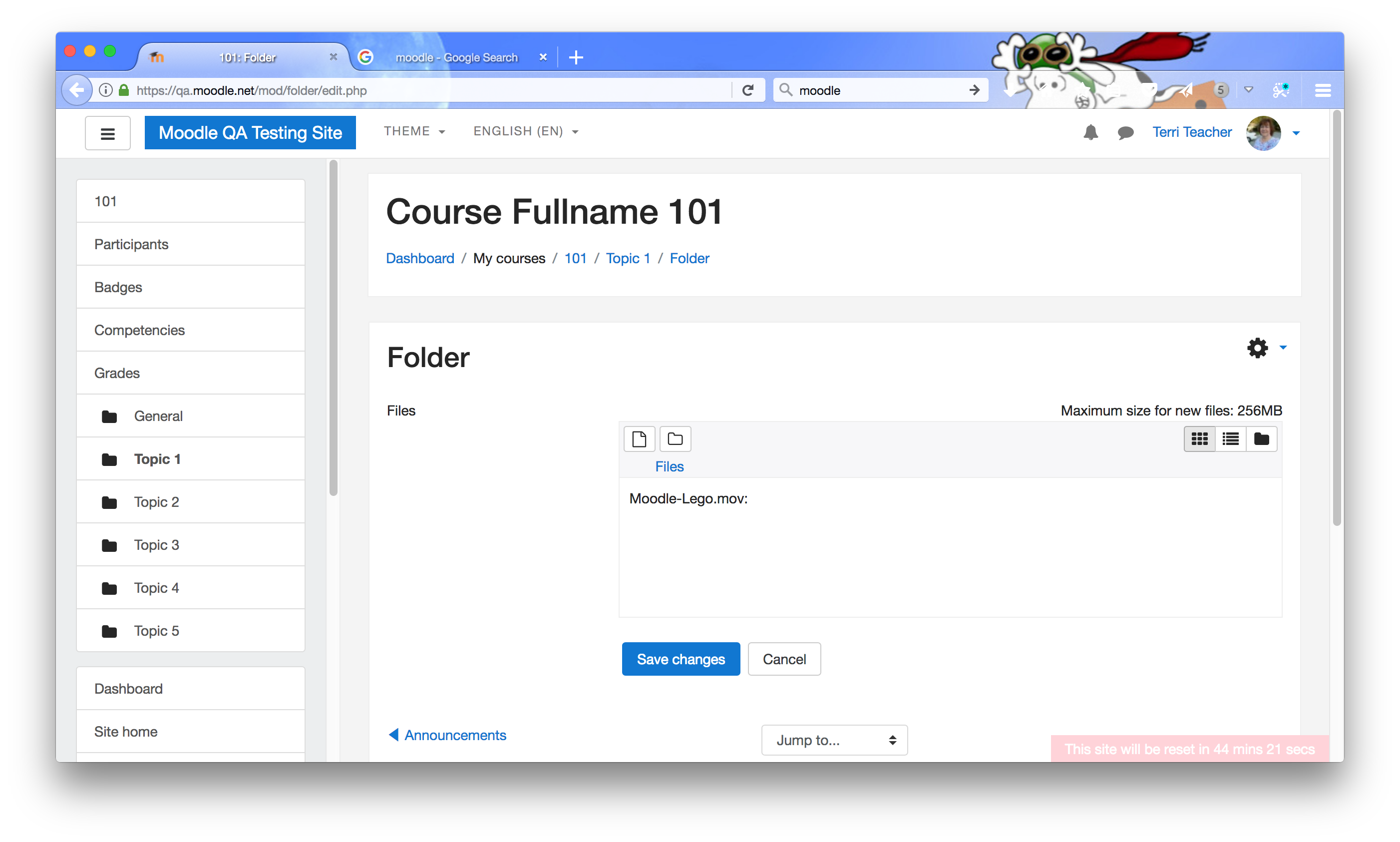The height and width of the screenshot is (842, 1400).
Task: Open the toolbar pocket dropdown arrow icon
Action: point(1248,90)
